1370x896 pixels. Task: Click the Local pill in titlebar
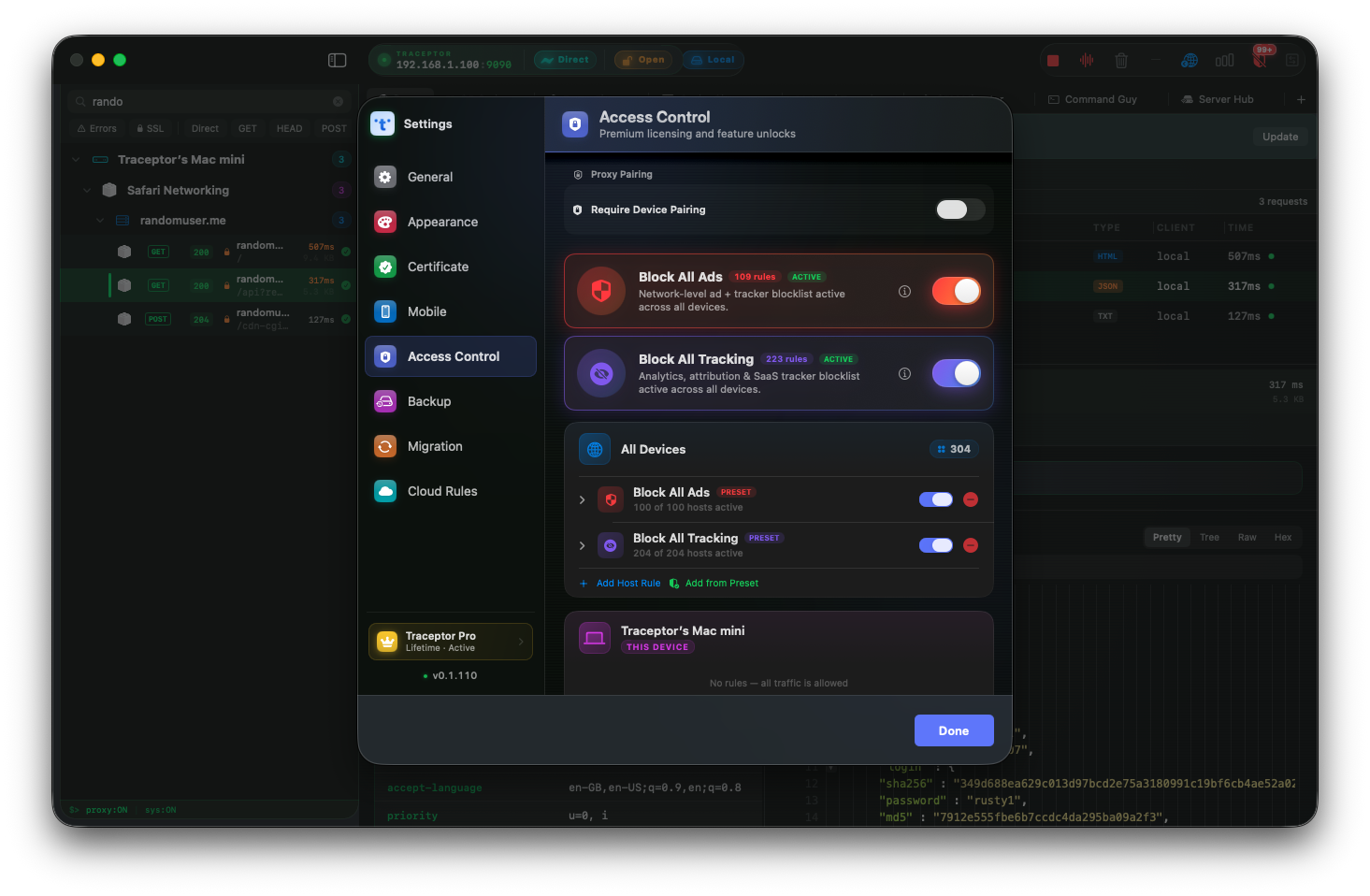(713, 60)
